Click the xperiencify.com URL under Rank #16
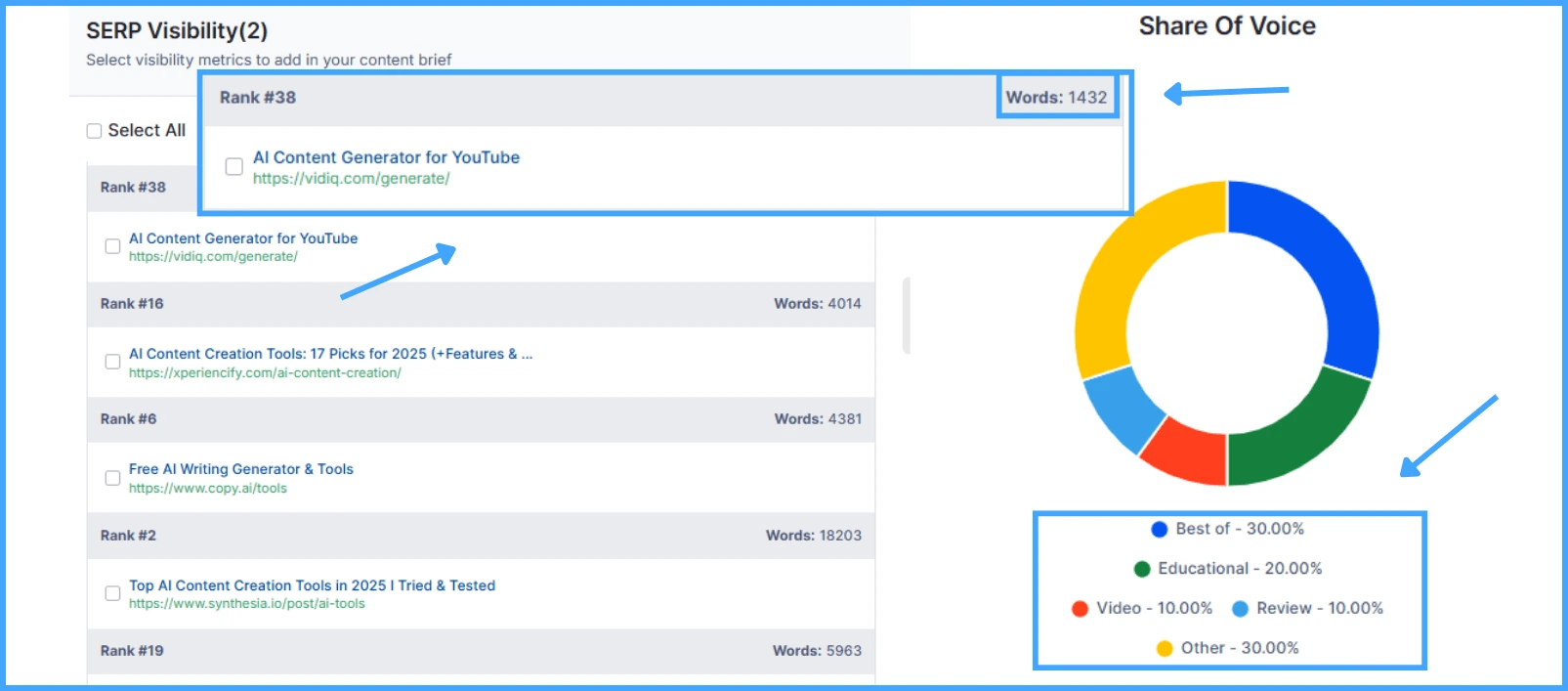This screenshot has width=1568, height=691. [265, 373]
